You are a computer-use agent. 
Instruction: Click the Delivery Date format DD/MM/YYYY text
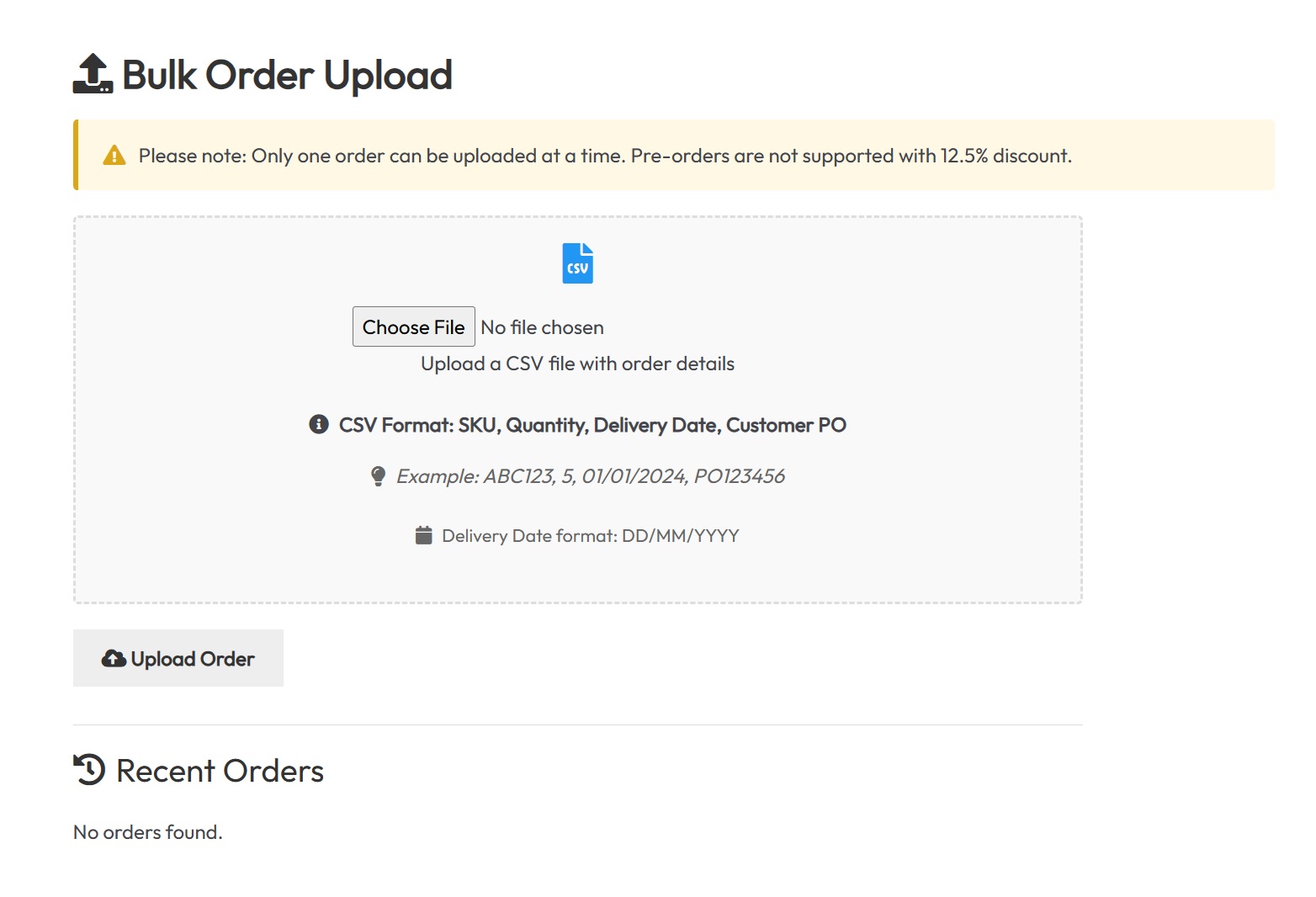pyautogui.click(x=591, y=536)
